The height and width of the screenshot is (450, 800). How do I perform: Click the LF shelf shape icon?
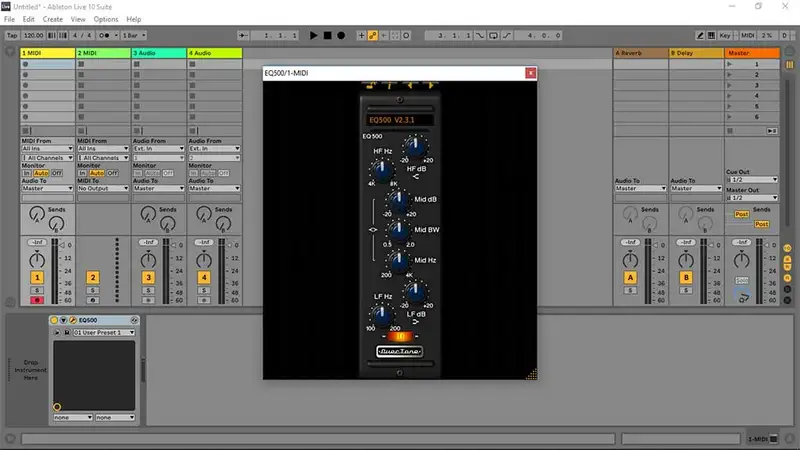(416, 322)
